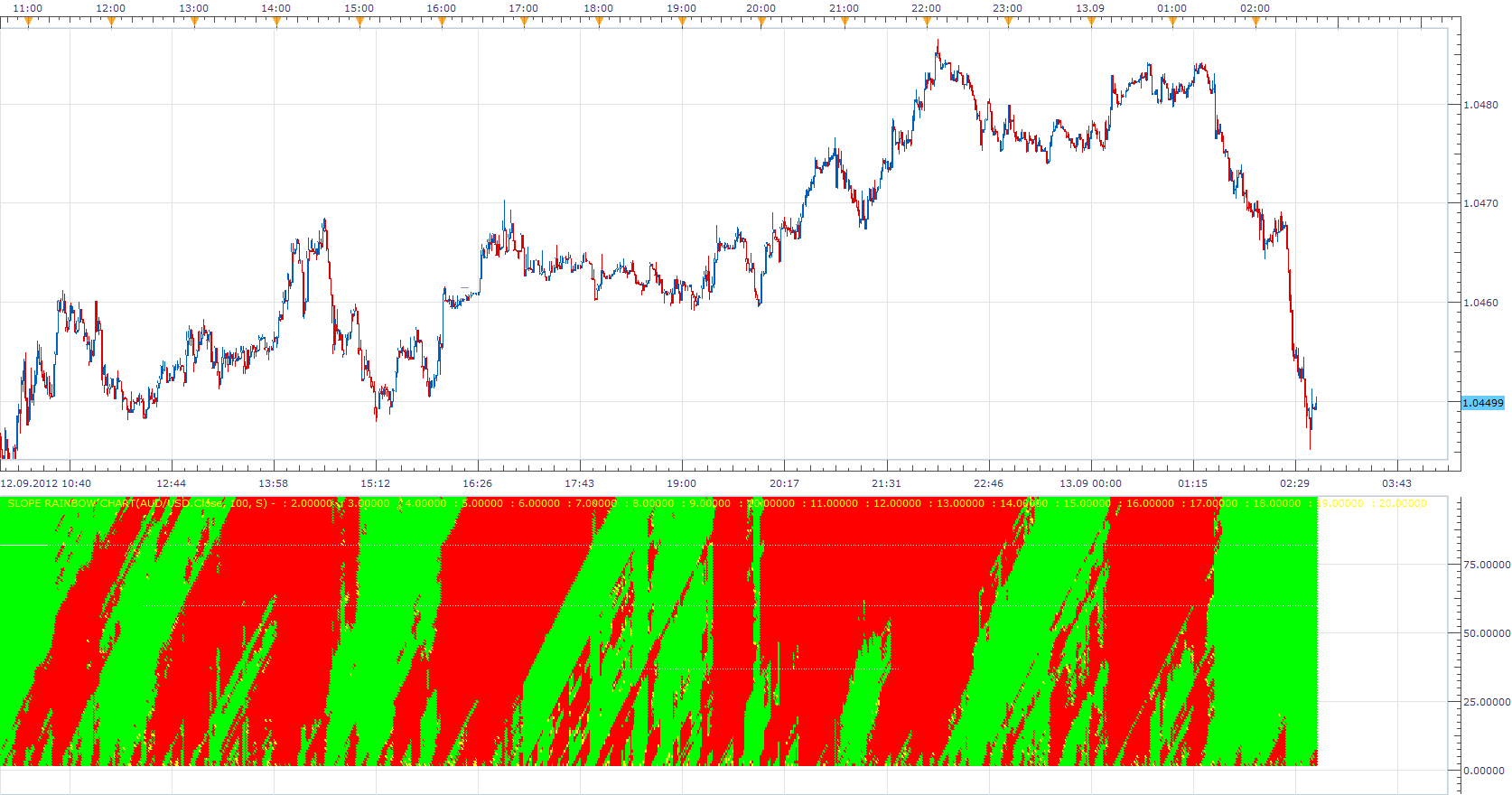Click the 2.00000 rainbow level value
The height and width of the screenshot is (795, 1512).
click(x=312, y=503)
